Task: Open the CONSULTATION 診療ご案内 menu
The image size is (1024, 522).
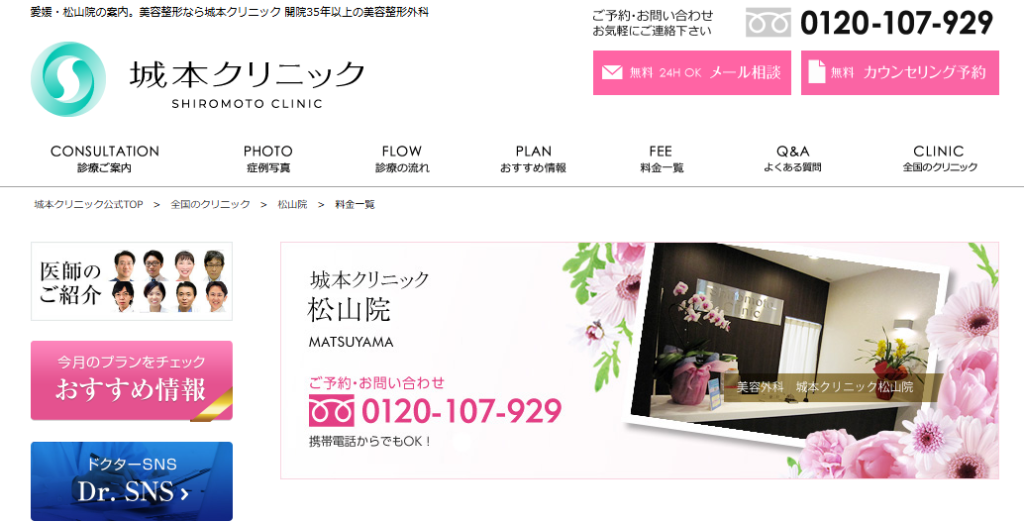Action: (x=104, y=159)
